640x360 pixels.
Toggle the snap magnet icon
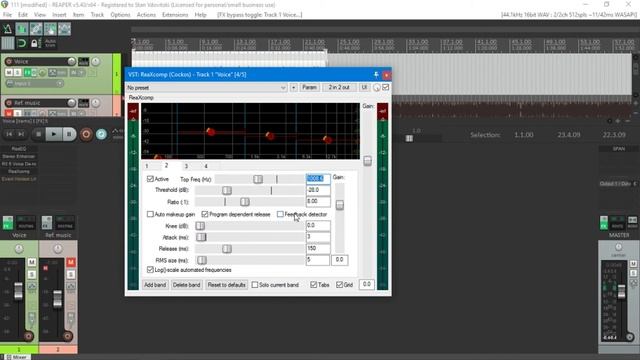pos(22,43)
